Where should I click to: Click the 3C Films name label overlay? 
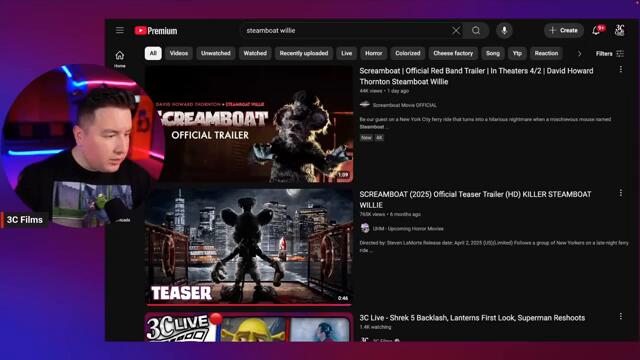coord(25,220)
